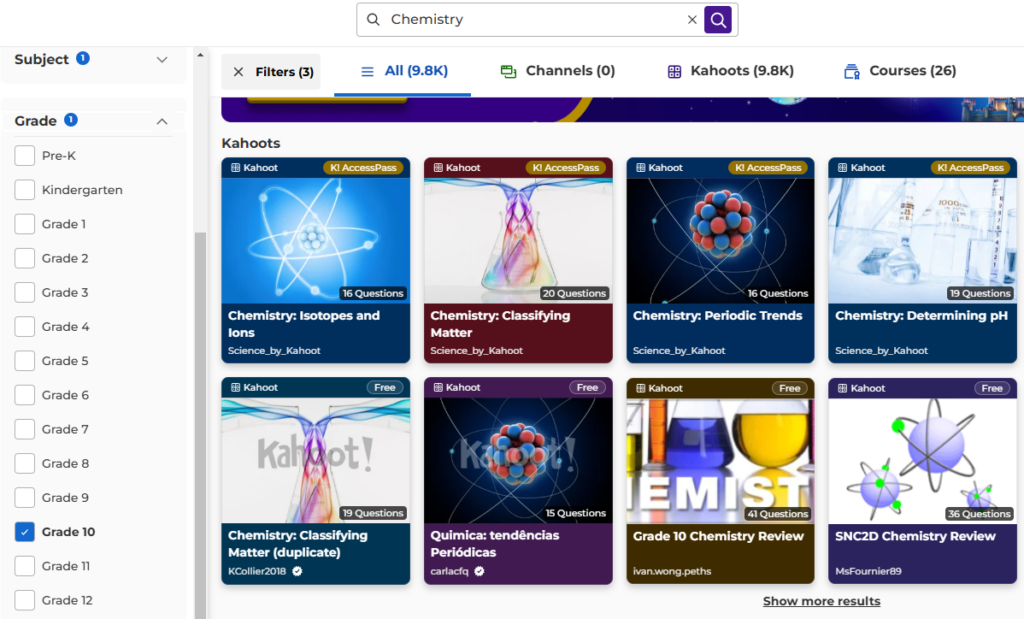Click the '41 Questions' label on Grade 10 review
Viewport: 1024px width, 619px height.
778,515
